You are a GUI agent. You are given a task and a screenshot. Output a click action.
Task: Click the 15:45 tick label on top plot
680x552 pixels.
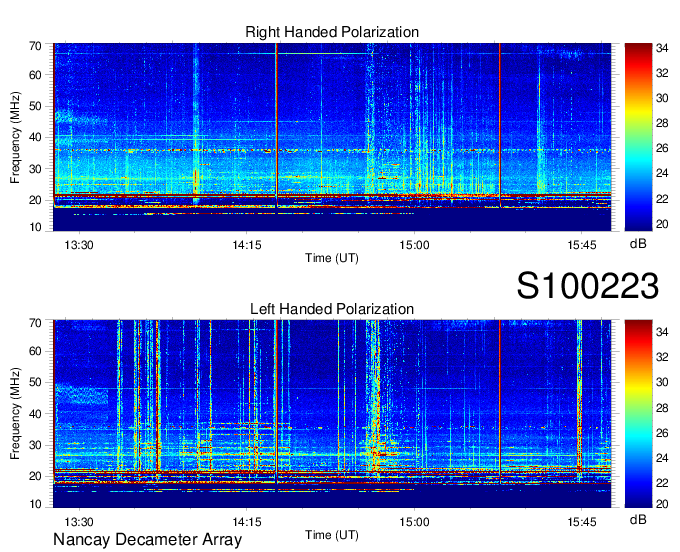tap(582, 245)
